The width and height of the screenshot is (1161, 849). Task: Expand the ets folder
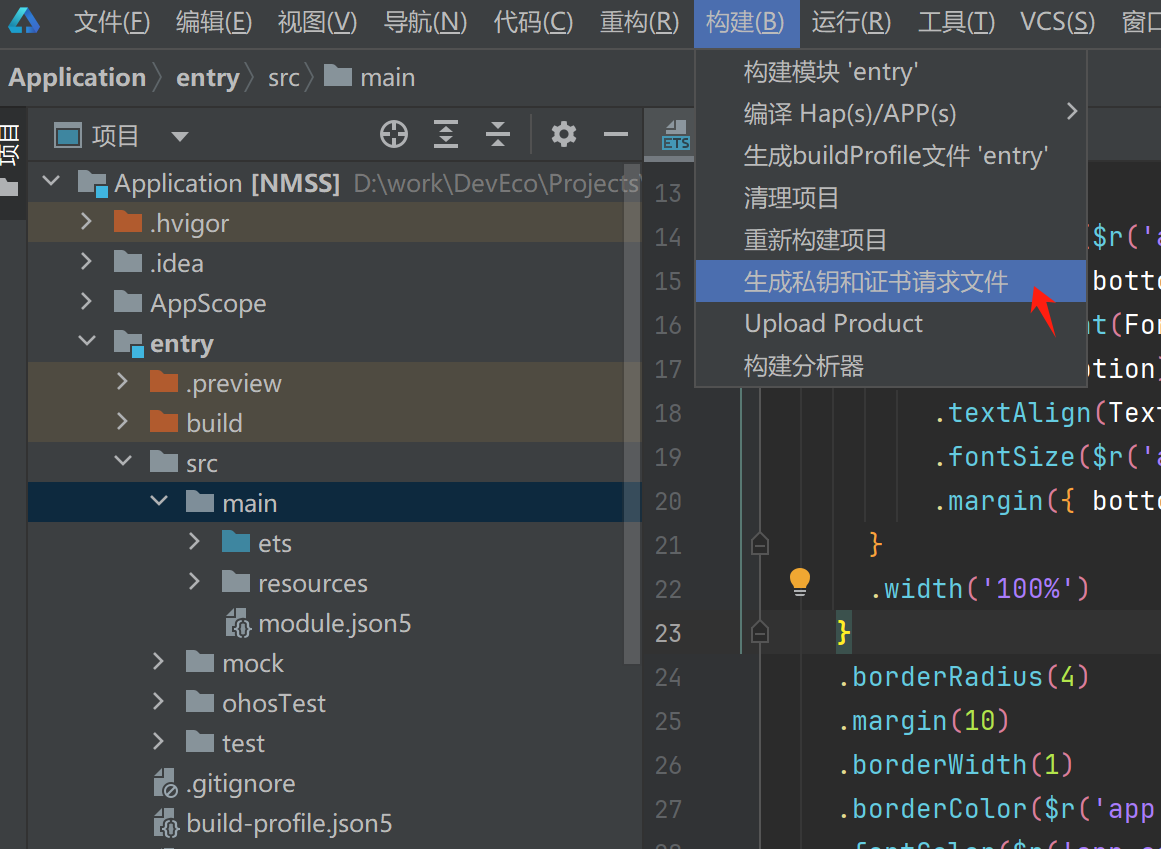point(194,542)
